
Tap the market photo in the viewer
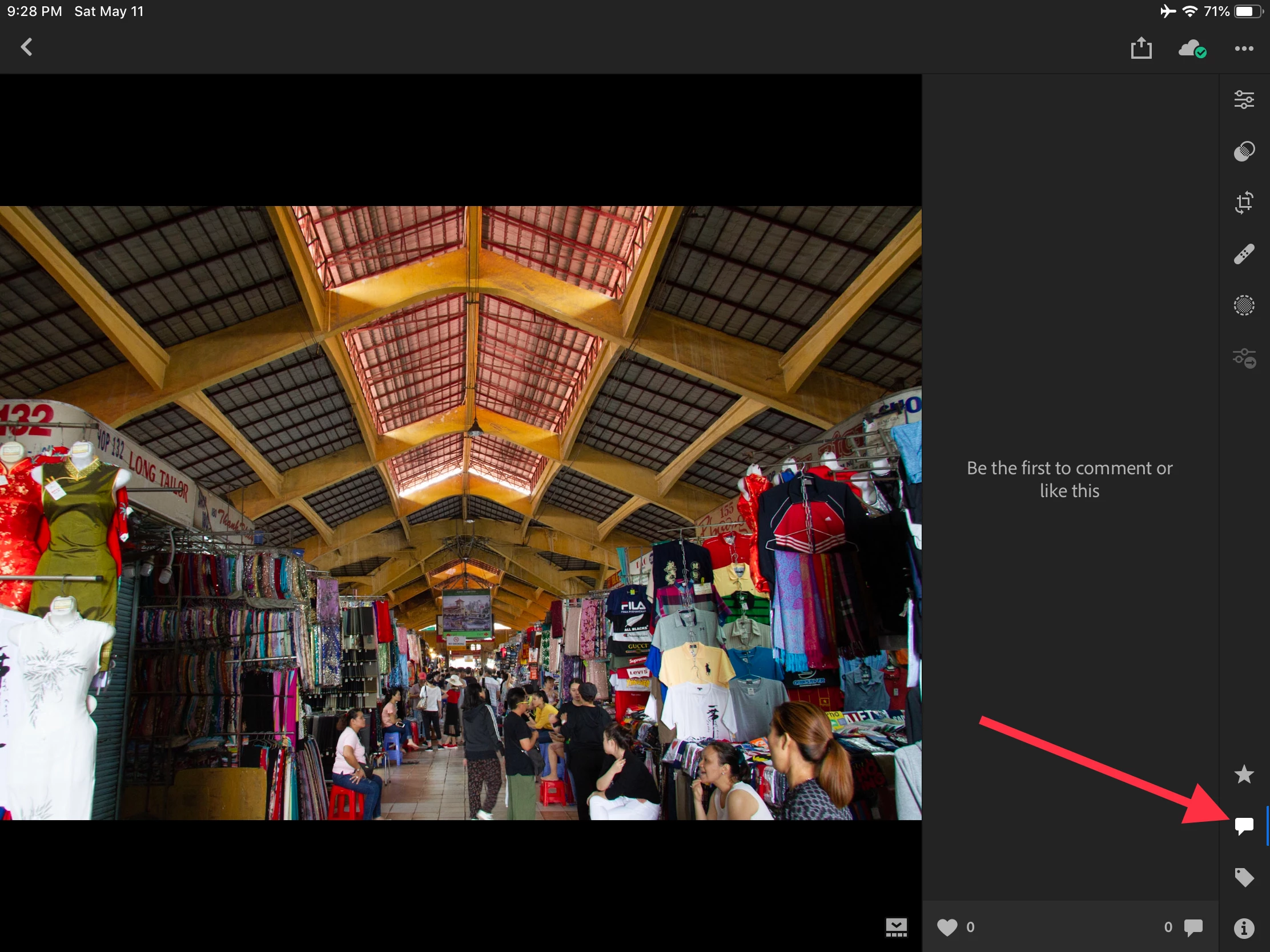(460, 513)
